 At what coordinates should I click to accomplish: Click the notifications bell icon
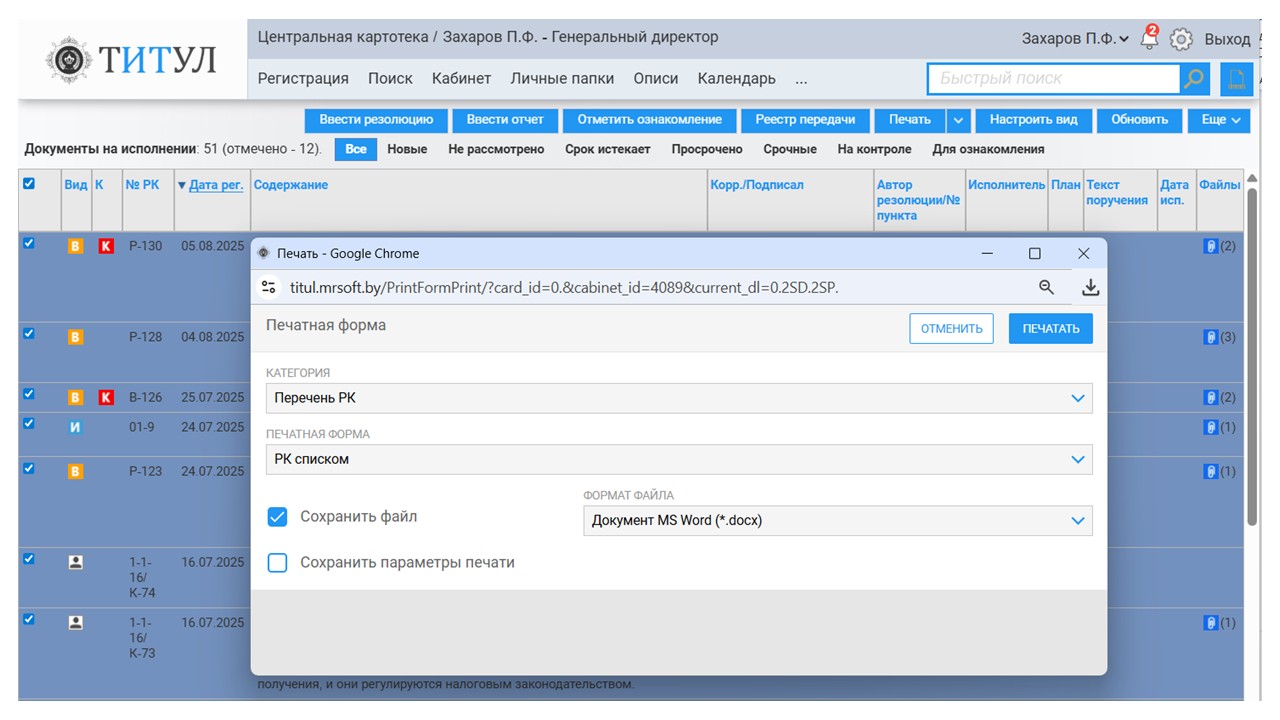pos(1149,38)
